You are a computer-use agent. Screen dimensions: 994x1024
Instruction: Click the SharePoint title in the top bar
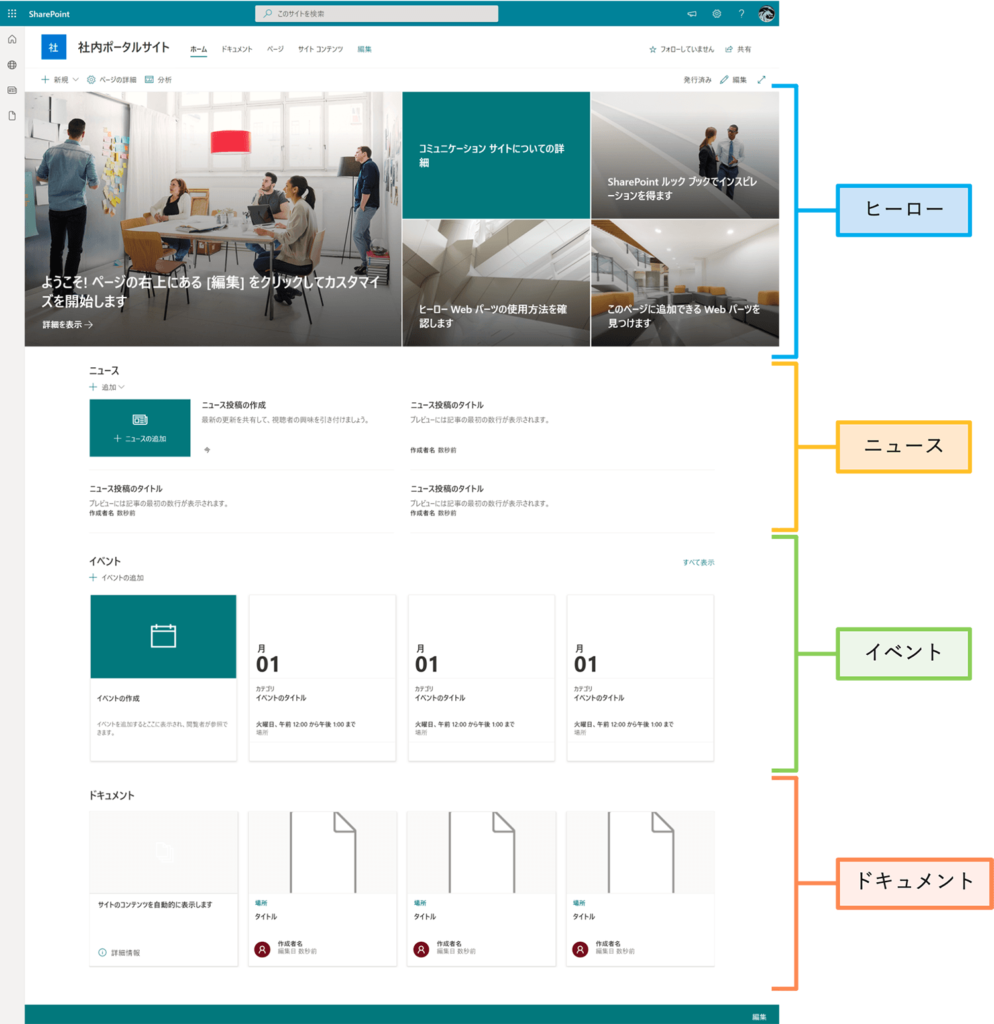click(x=49, y=14)
